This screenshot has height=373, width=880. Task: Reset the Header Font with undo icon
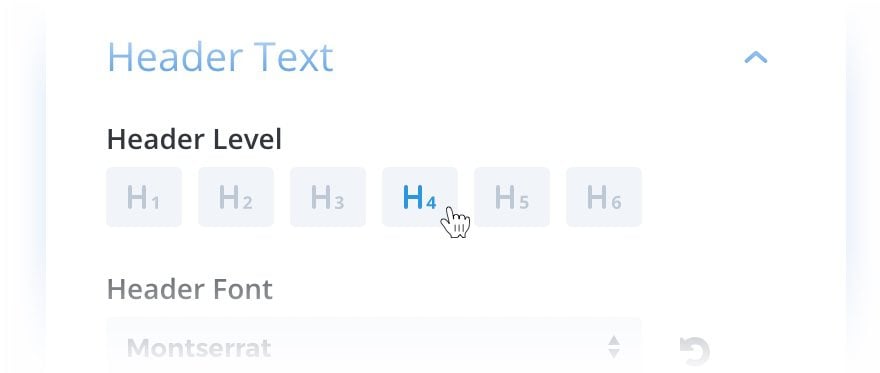click(x=695, y=351)
